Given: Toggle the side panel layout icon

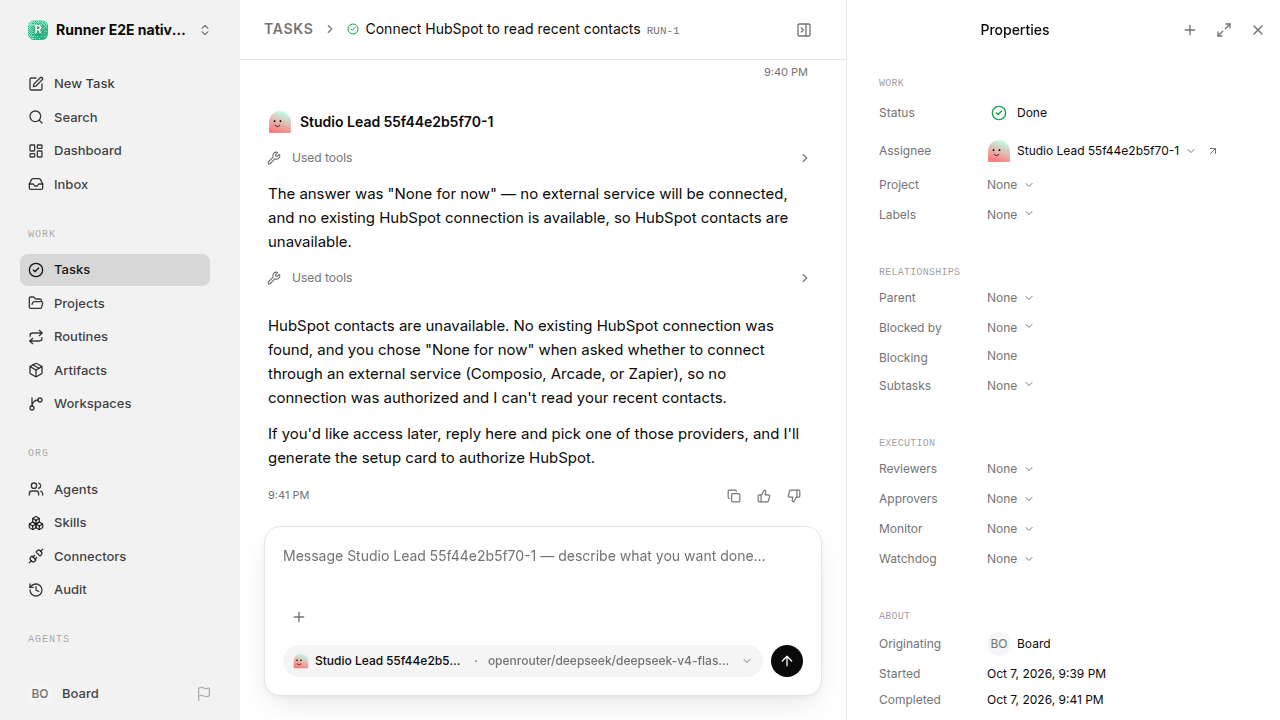Looking at the screenshot, I should 804,30.
